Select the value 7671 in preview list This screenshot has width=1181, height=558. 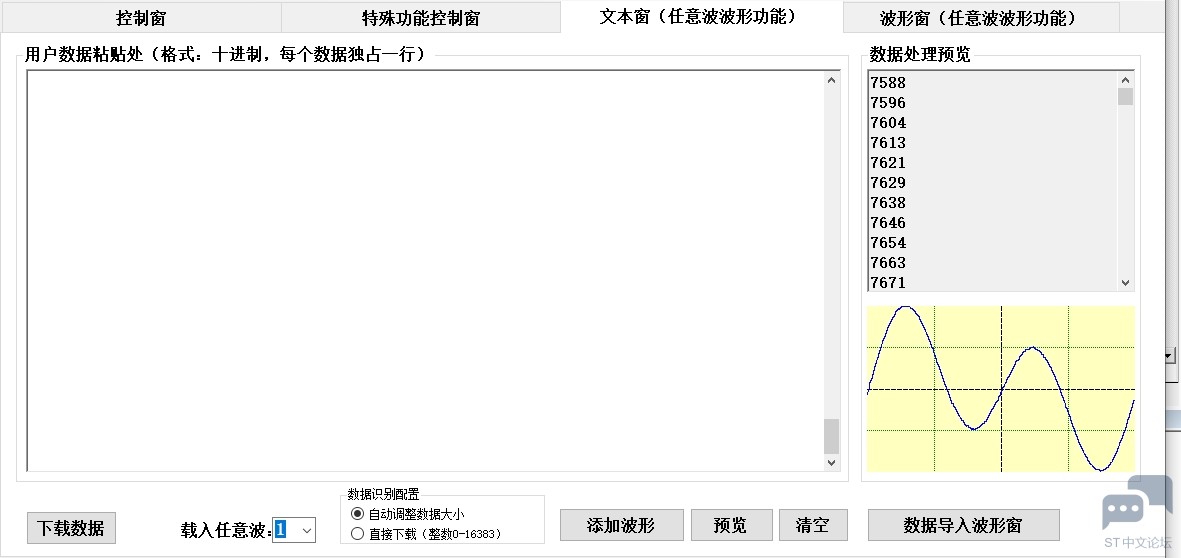[x=888, y=282]
